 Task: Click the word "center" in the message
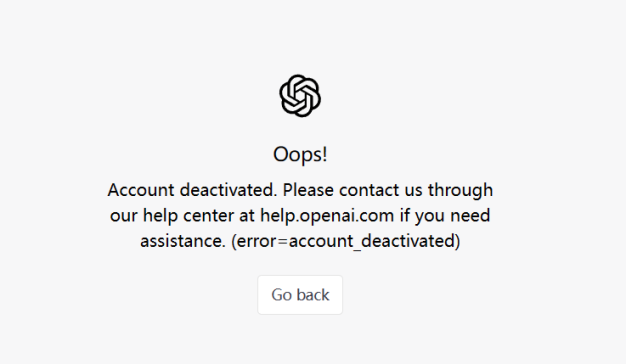pos(208,216)
